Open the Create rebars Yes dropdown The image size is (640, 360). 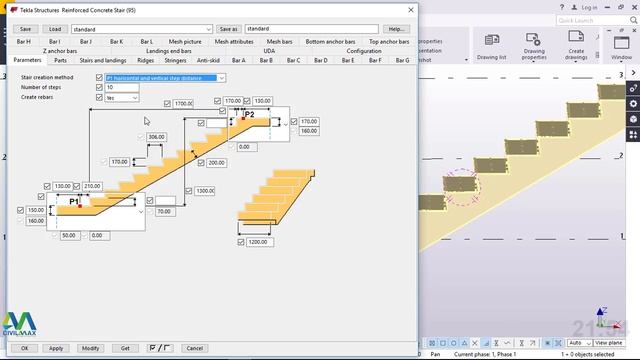(x=135, y=98)
